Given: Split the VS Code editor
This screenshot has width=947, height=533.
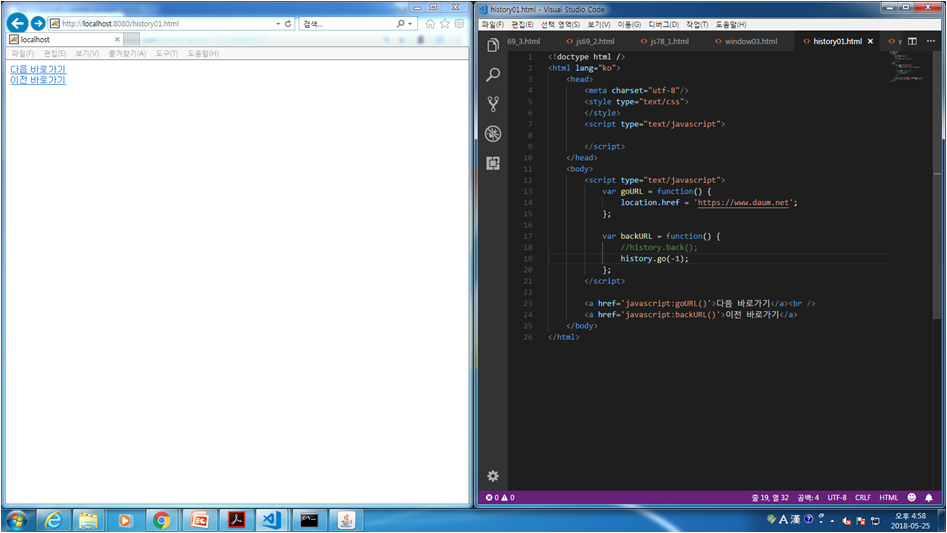Looking at the screenshot, I should coord(912,41).
